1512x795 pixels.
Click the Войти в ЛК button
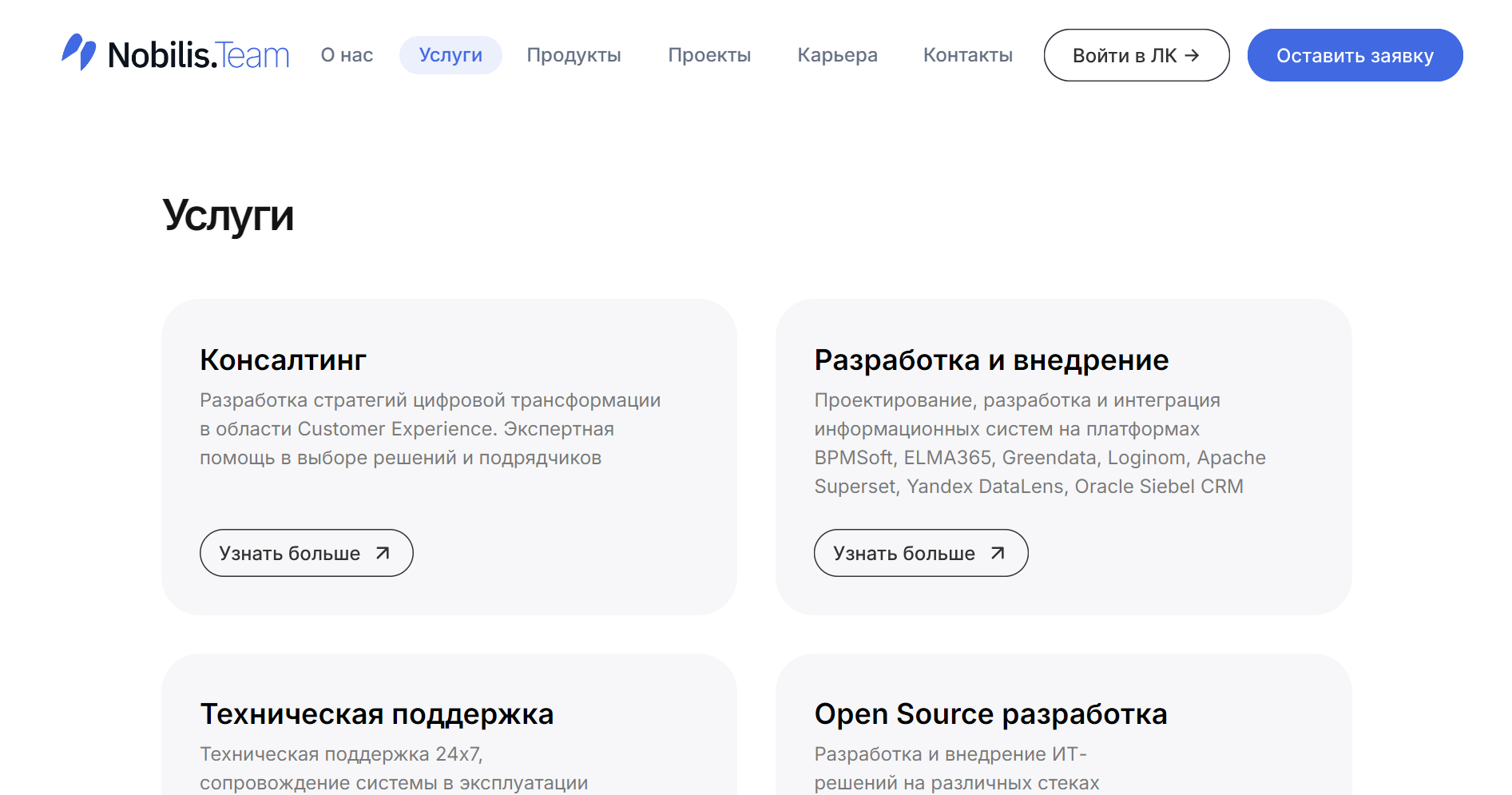pyautogui.click(x=1136, y=55)
